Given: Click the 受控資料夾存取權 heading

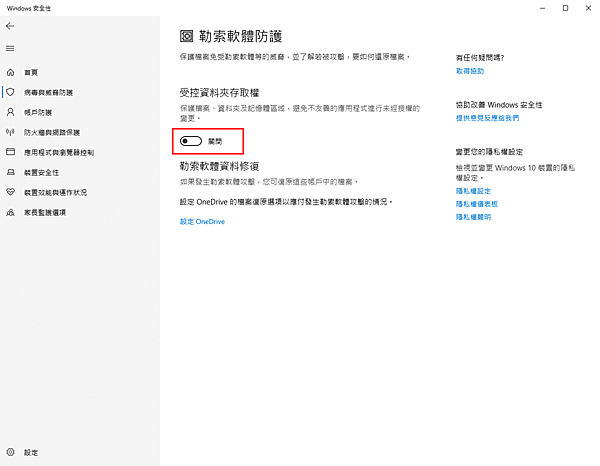Looking at the screenshot, I should [x=220, y=93].
